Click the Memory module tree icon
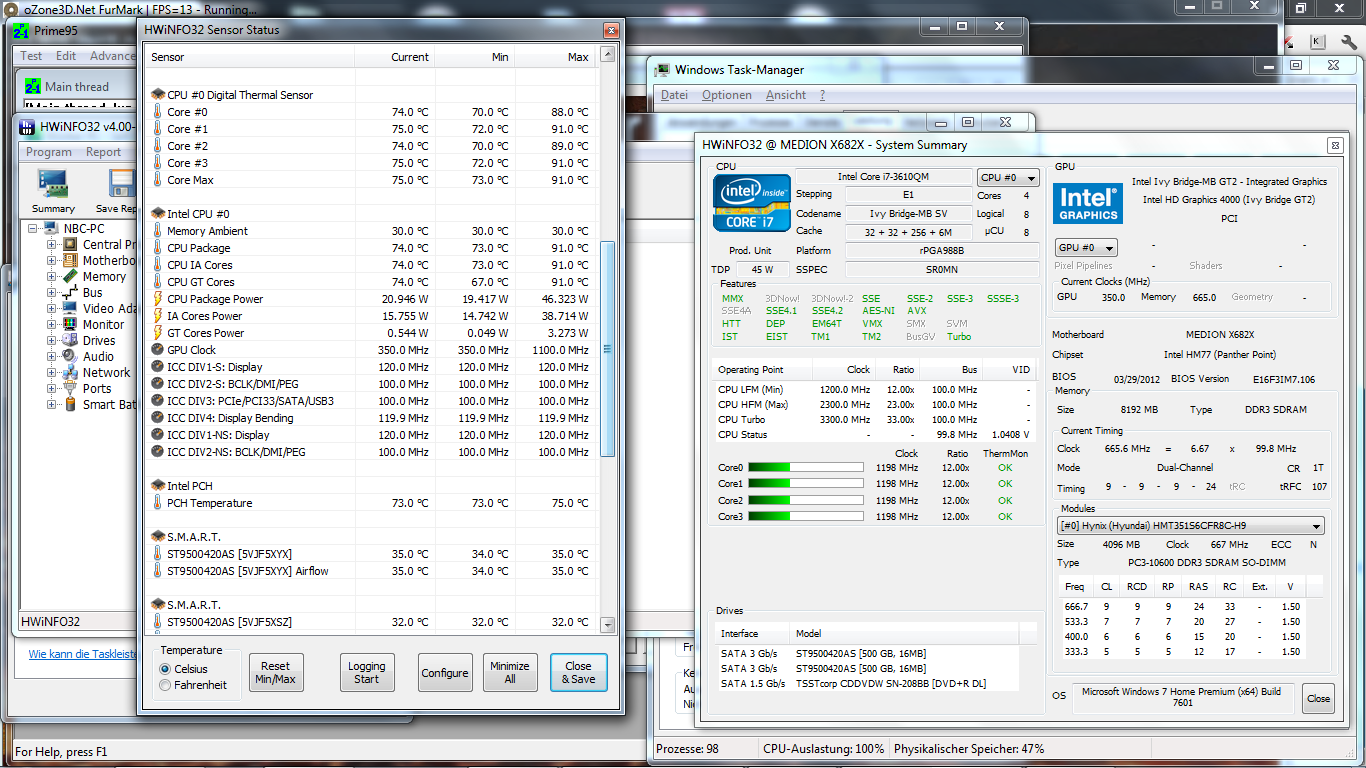The height and width of the screenshot is (768, 1366). [71, 276]
